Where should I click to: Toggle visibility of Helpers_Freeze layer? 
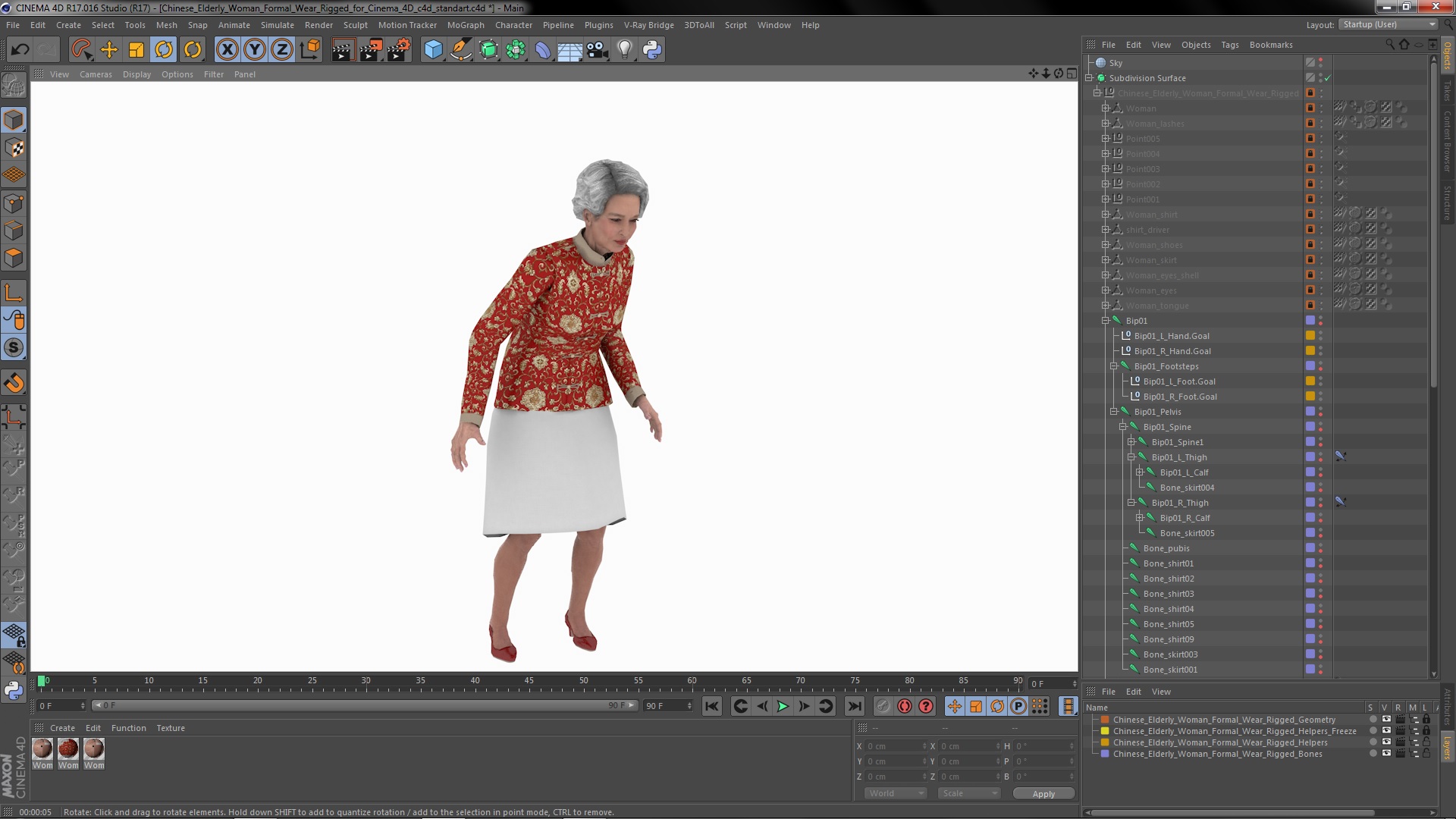(1386, 731)
